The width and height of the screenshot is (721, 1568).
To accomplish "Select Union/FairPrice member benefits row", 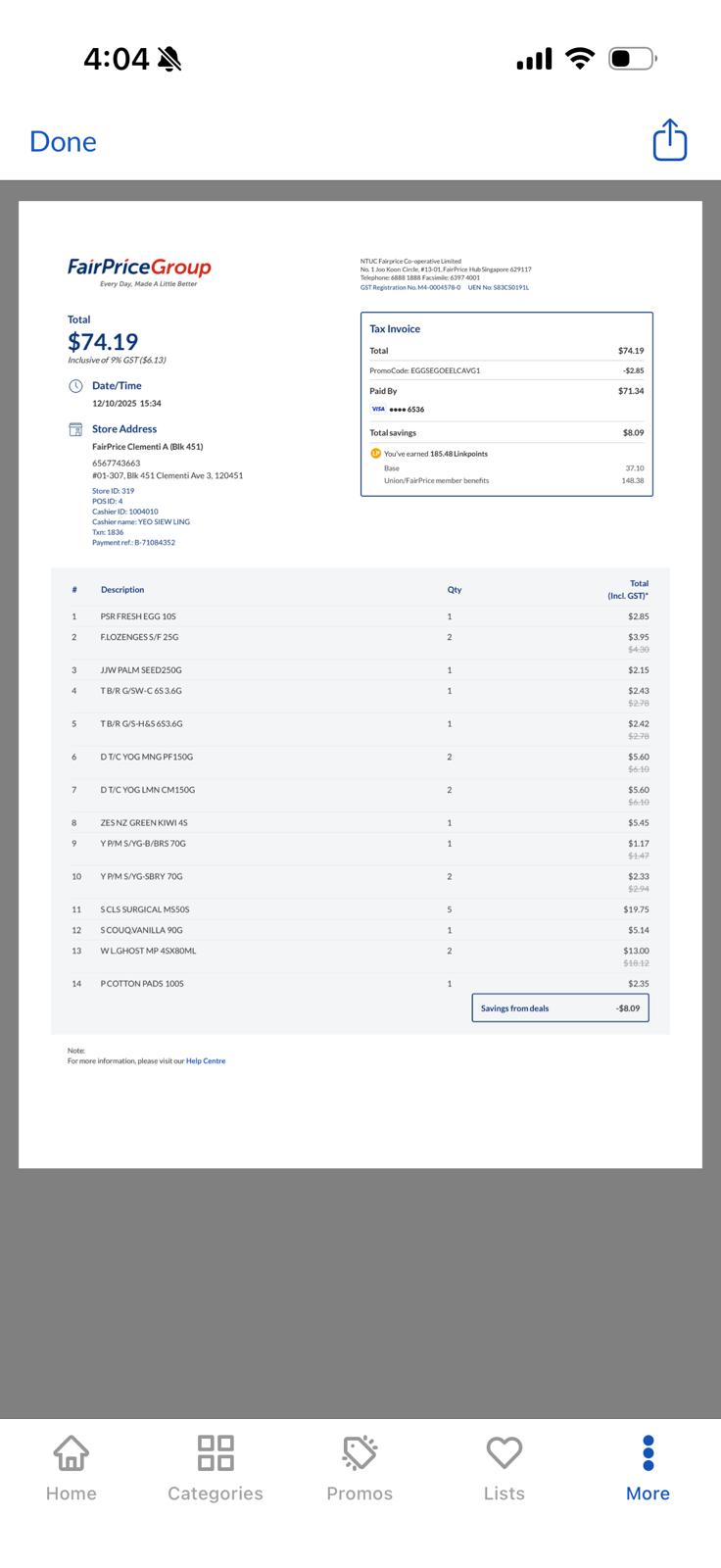I will click(514, 480).
